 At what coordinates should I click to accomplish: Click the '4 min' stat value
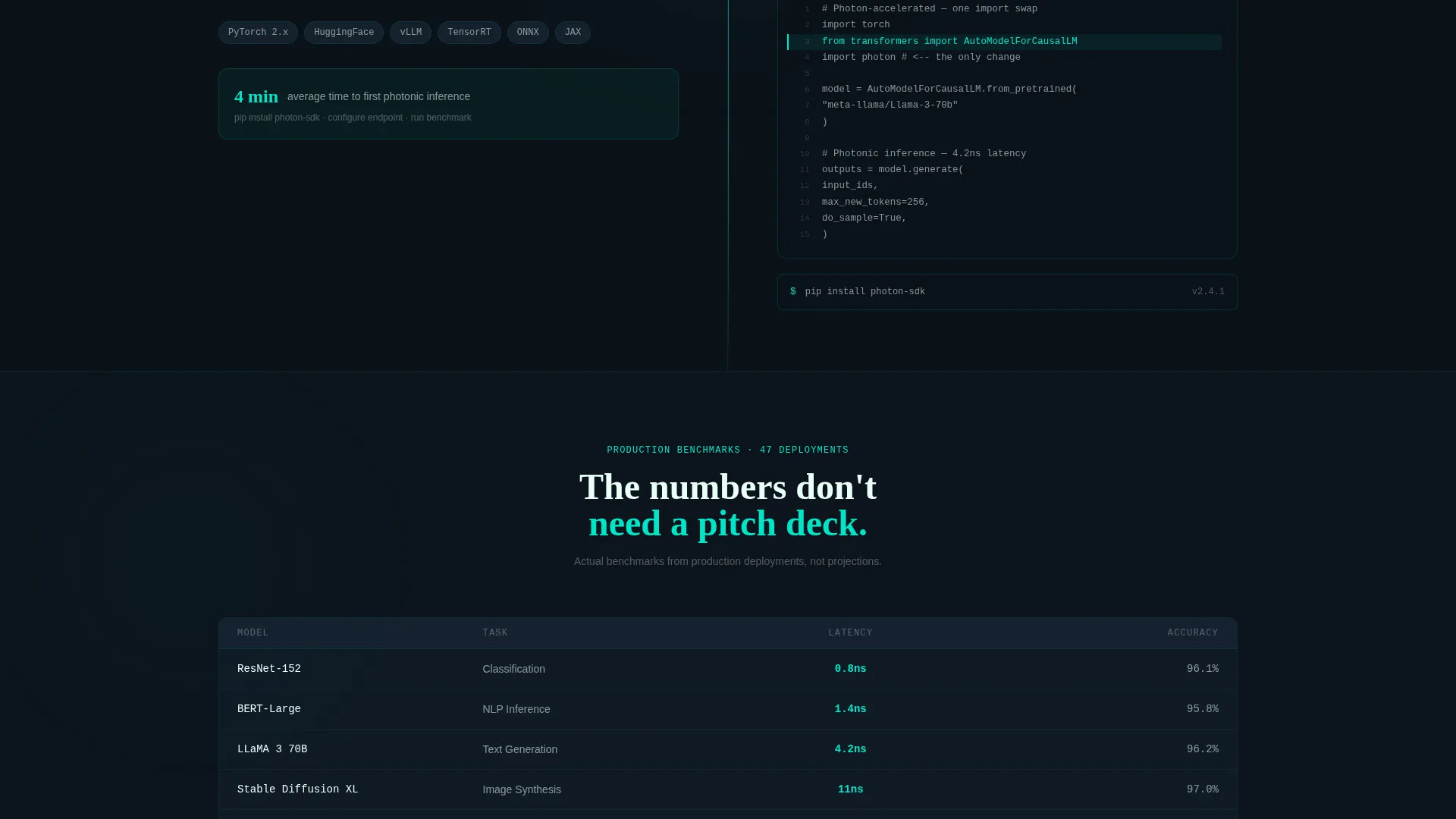click(x=256, y=96)
